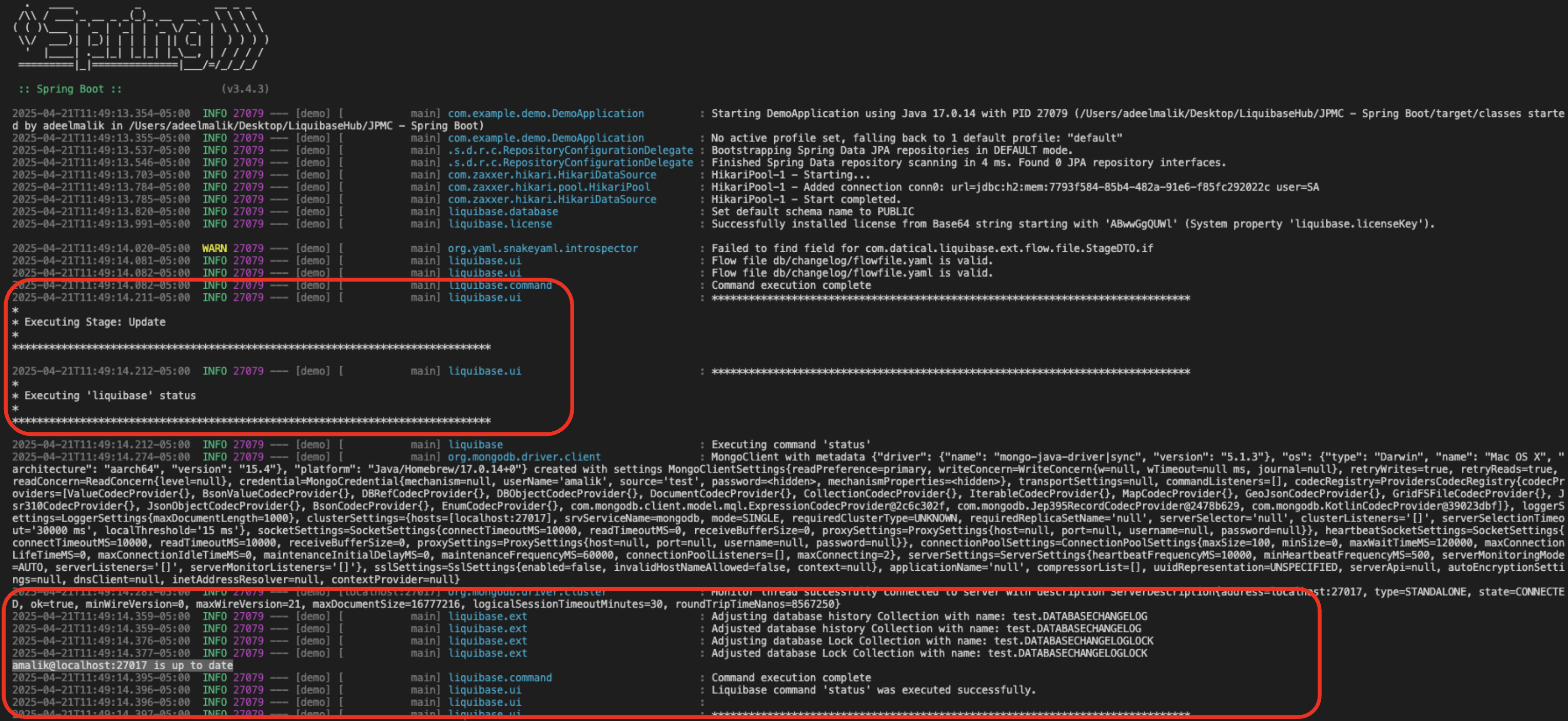Click 'Adjusting database history Collection' message

point(929,616)
